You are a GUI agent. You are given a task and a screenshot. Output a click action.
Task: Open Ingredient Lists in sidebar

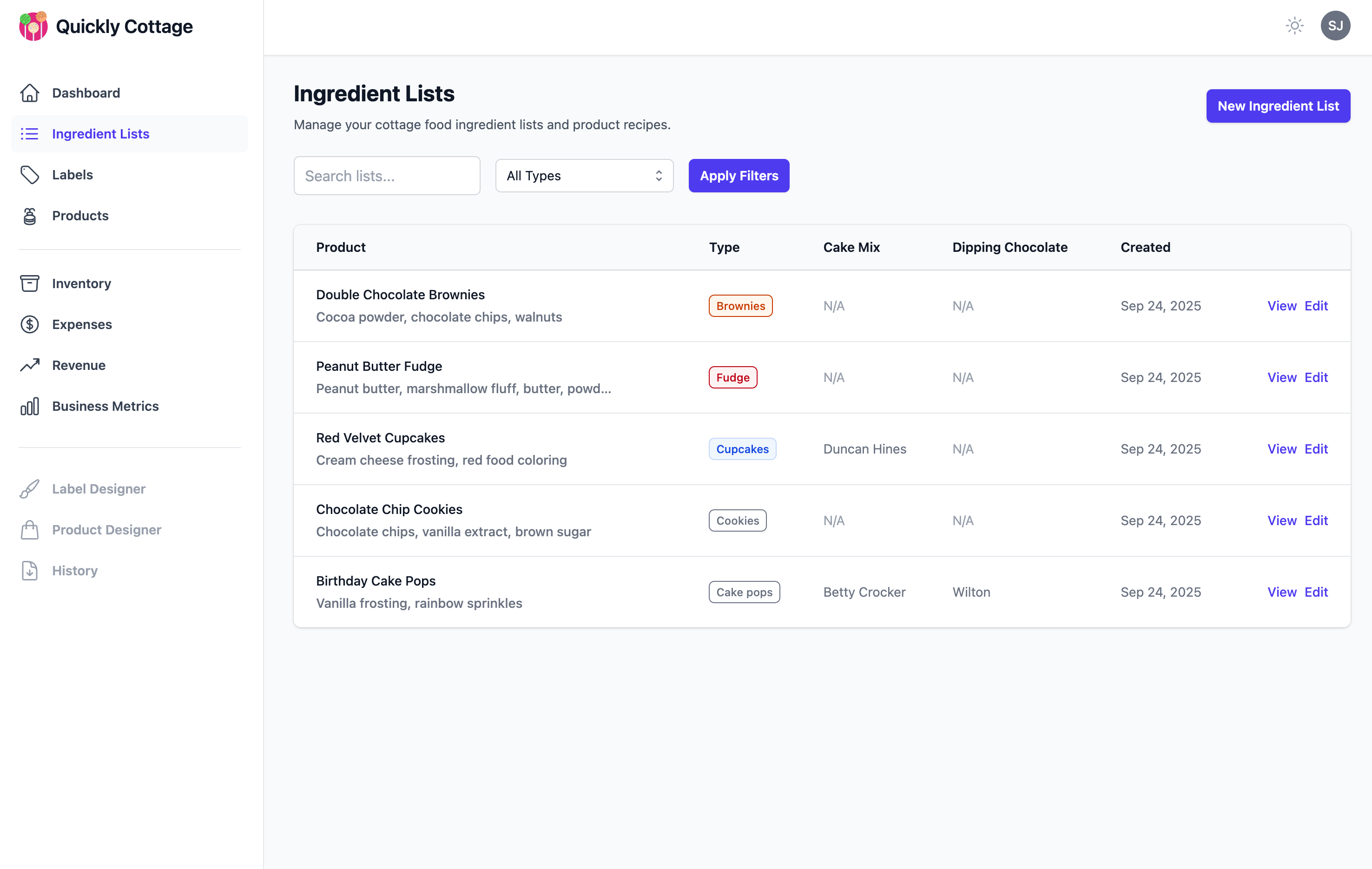tap(100, 134)
